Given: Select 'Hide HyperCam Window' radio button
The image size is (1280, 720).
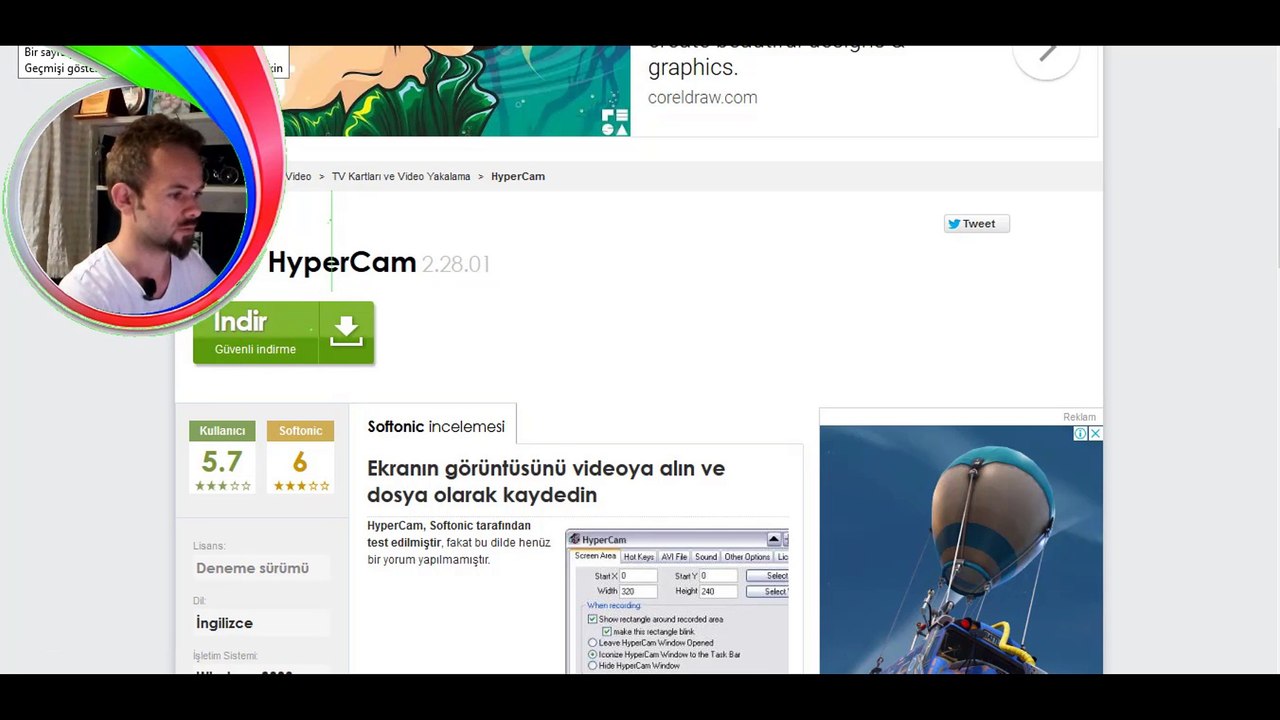Looking at the screenshot, I should (x=592, y=665).
